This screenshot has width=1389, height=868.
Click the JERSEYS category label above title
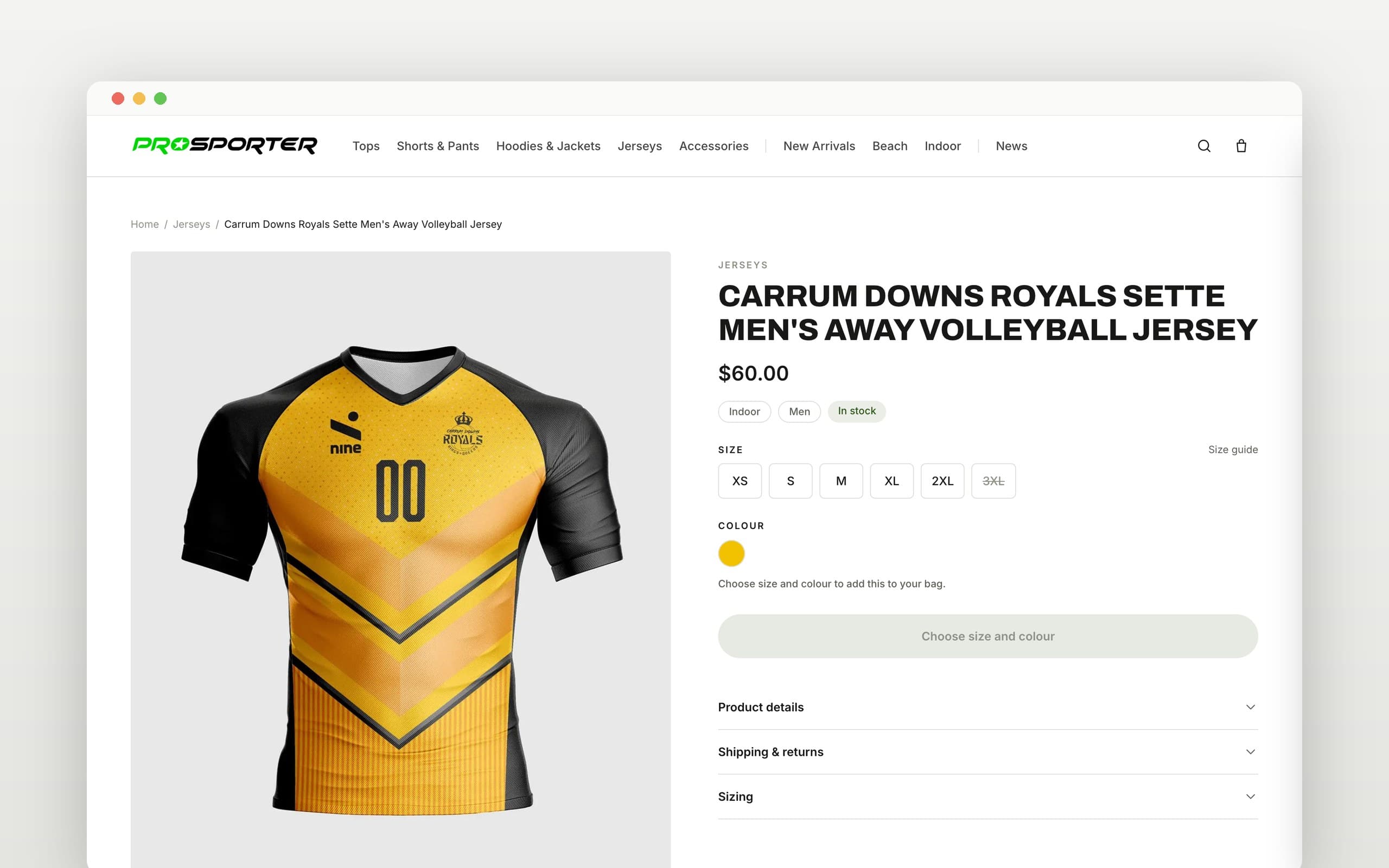(743, 265)
